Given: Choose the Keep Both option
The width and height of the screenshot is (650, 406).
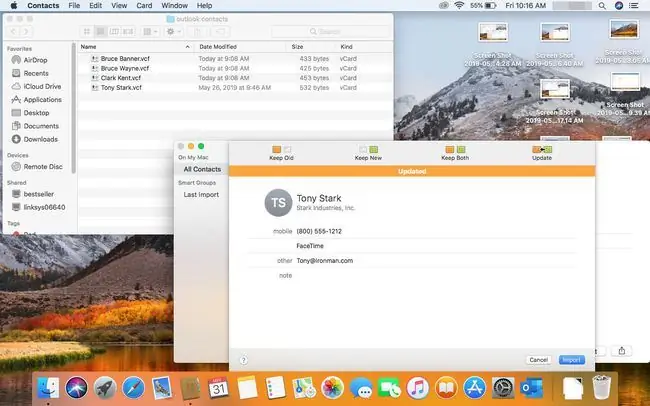Looking at the screenshot, I should [x=455, y=153].
